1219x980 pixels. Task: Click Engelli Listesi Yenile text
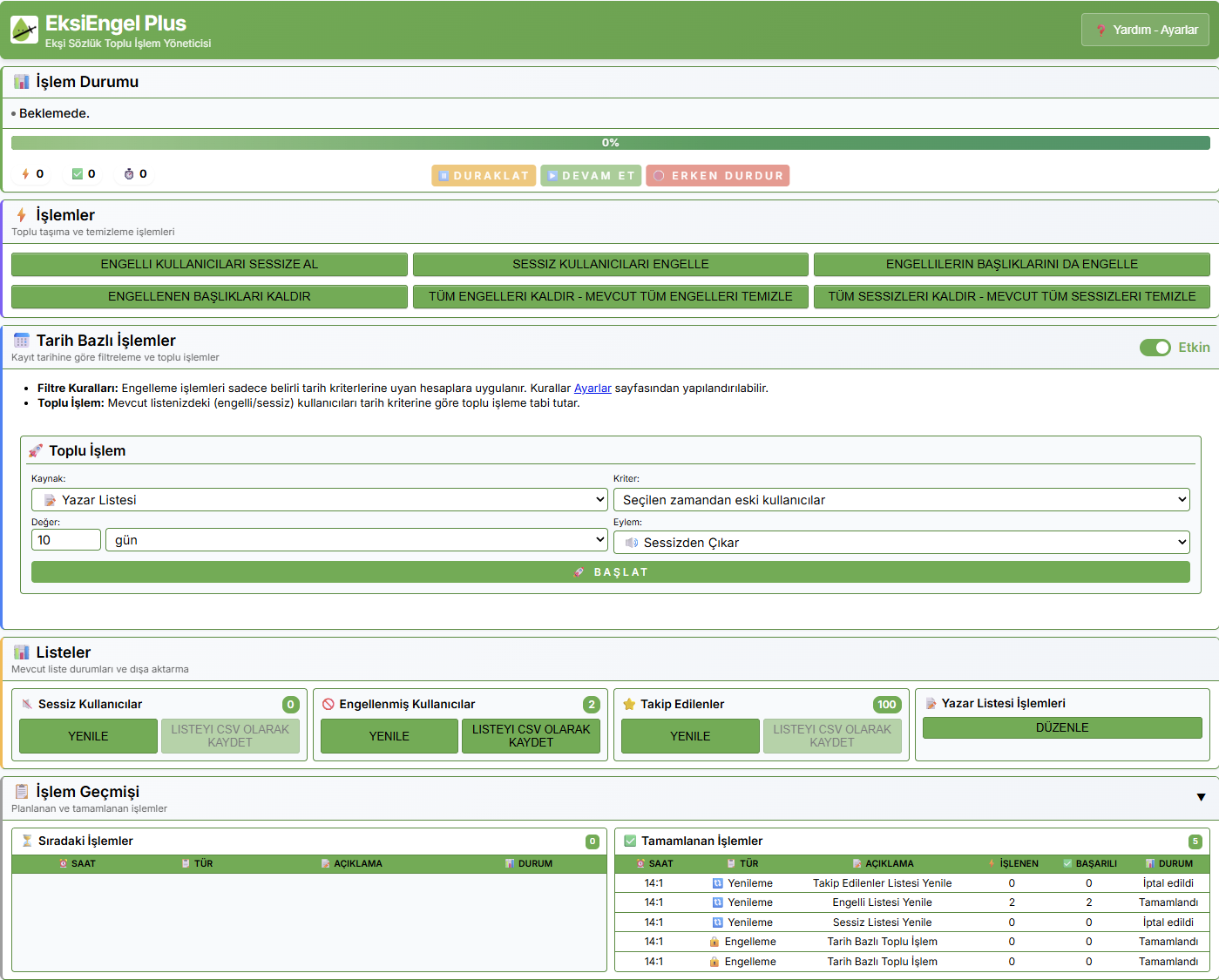(882, 902)
